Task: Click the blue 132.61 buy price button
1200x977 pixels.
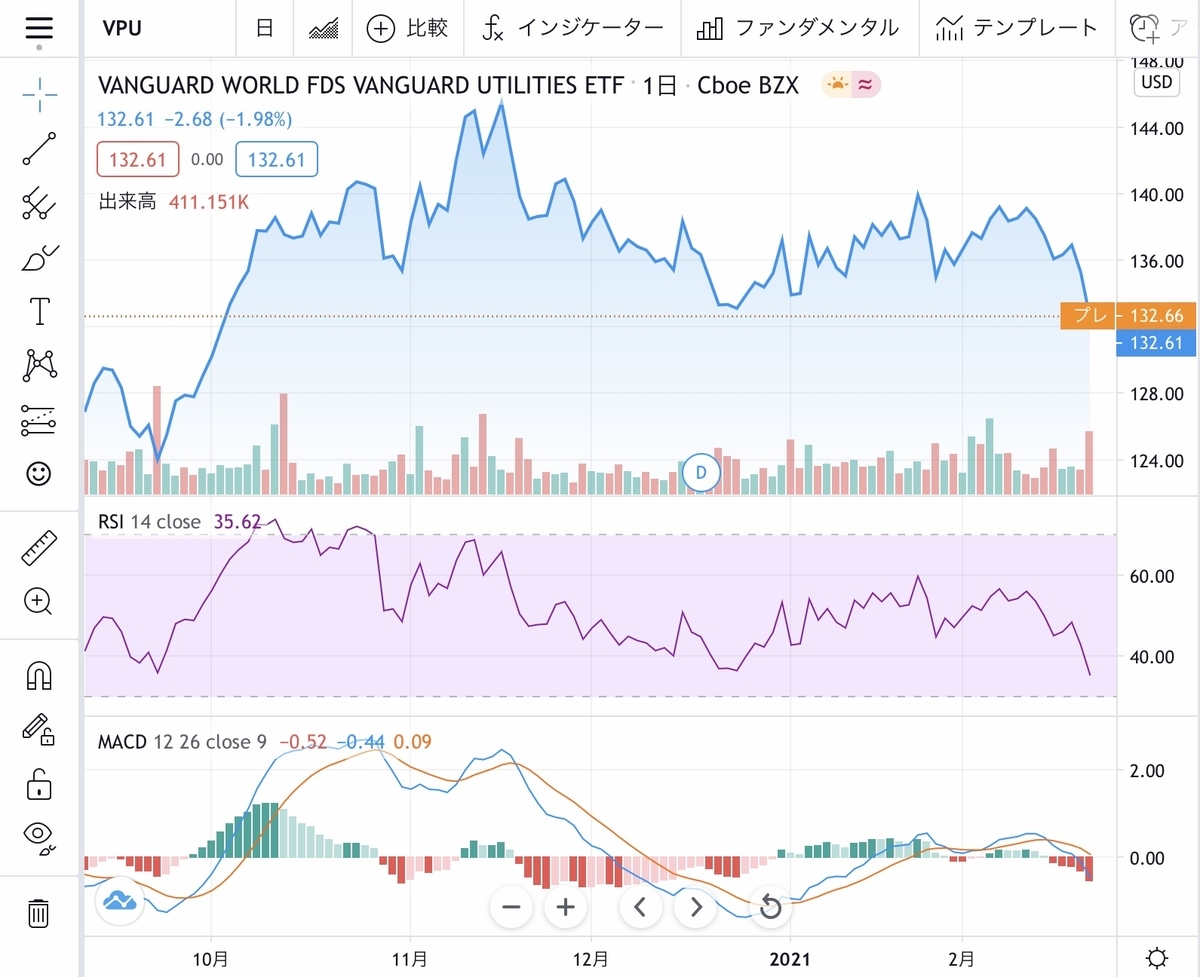Action: (x=276, y=159)
